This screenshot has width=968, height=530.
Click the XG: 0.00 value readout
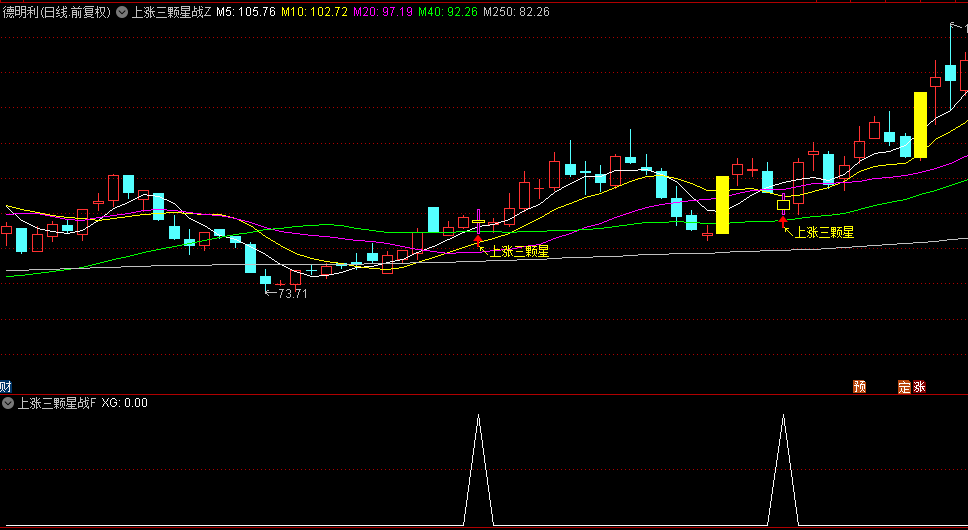click(124, 404)
